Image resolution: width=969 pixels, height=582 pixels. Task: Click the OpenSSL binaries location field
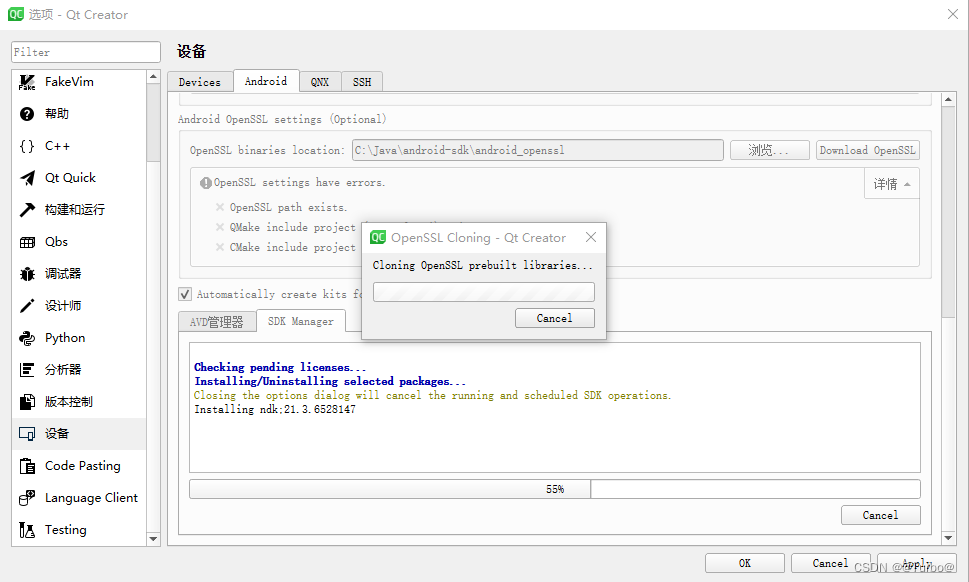[x=538, y=150]
